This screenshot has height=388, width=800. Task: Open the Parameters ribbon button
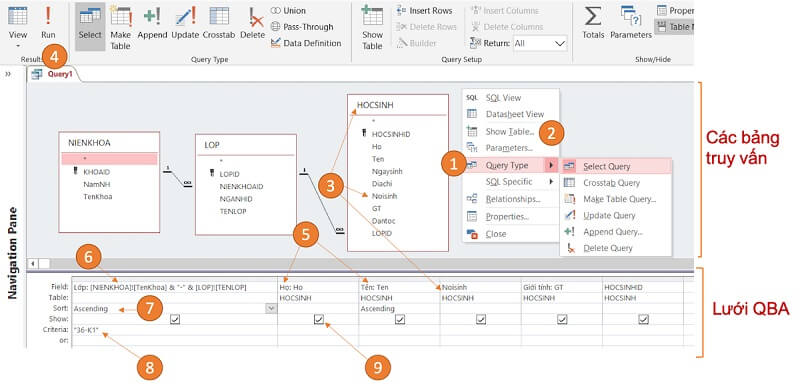631,23
